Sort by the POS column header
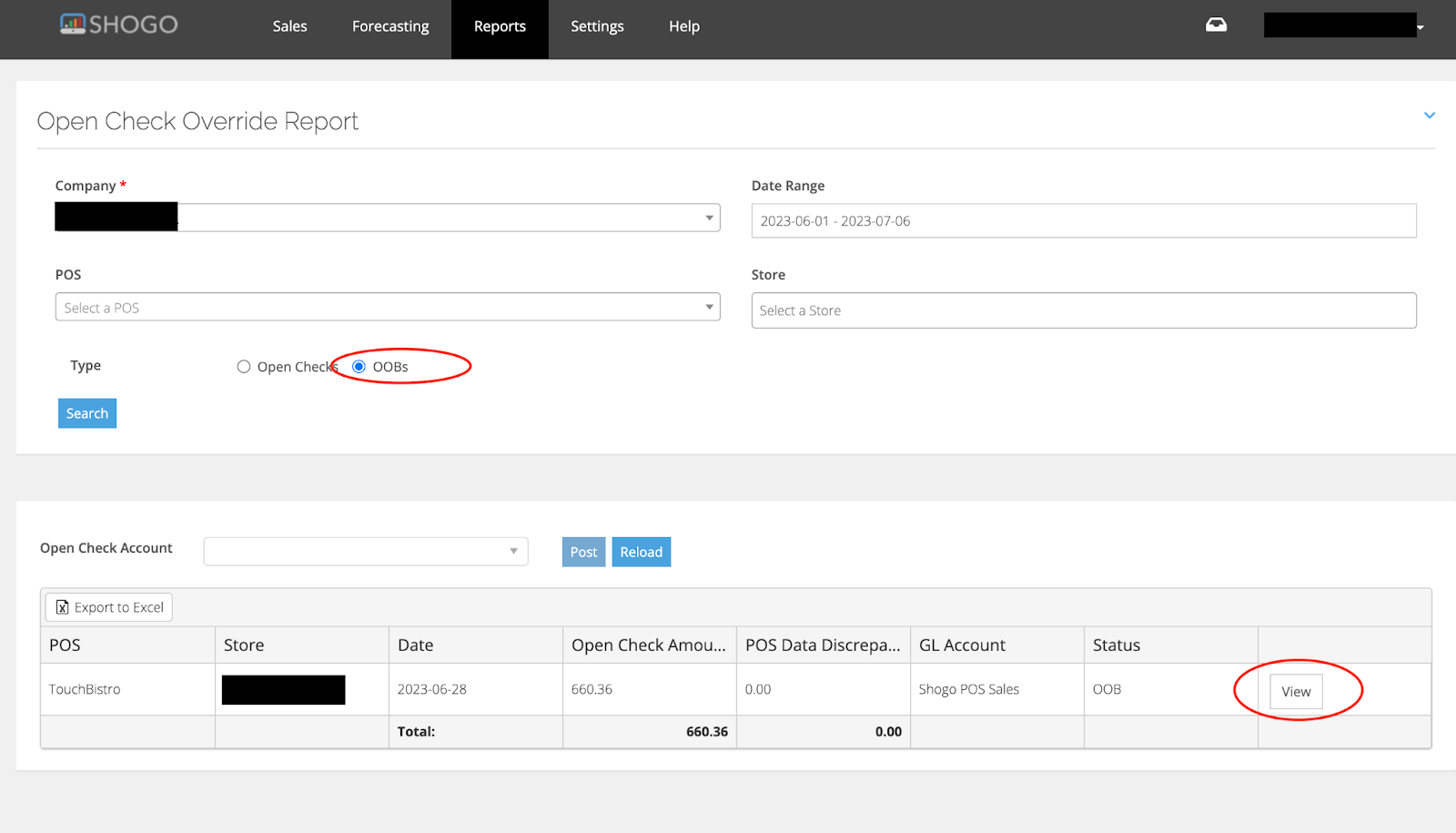The width and height of the screenshot is (1456, 833). tap(128, 645)
